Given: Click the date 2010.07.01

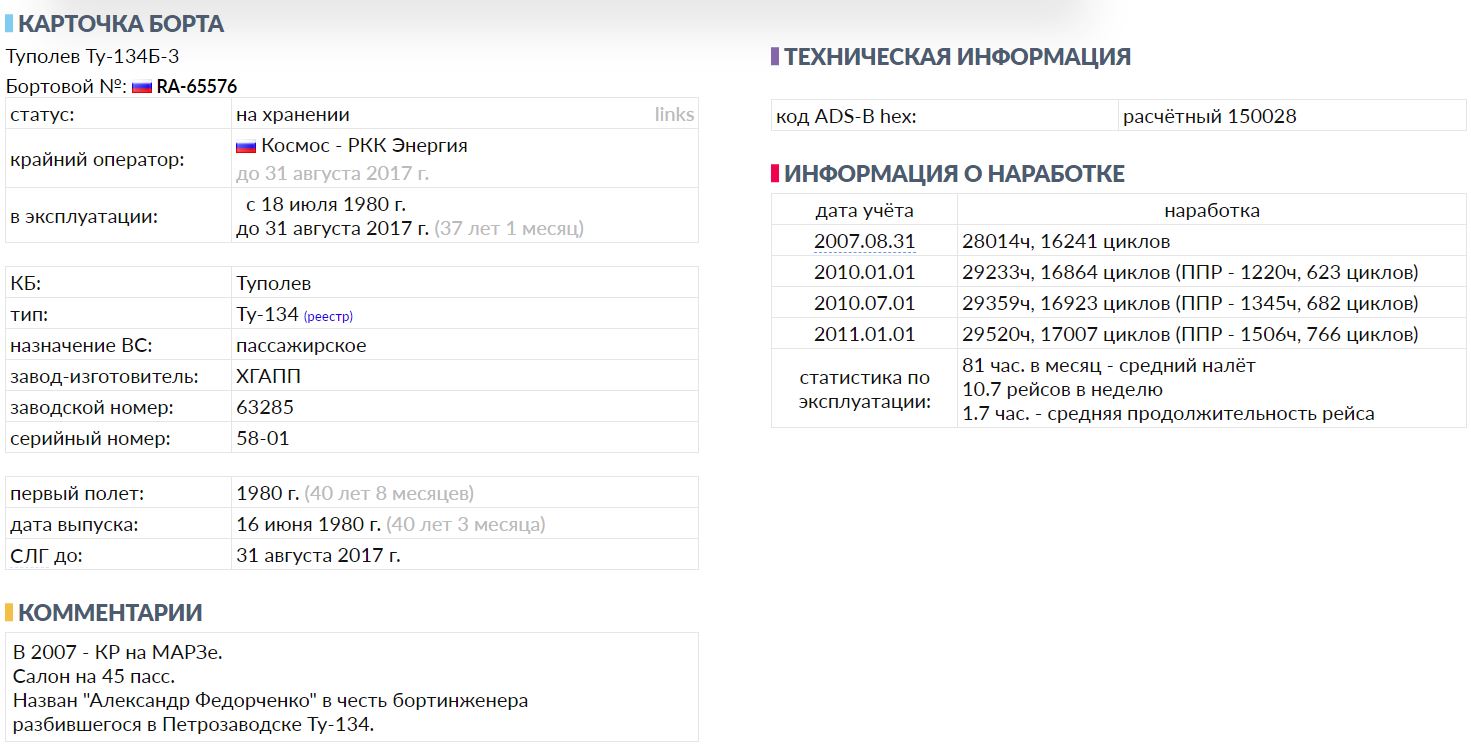Looking at the screenshot, I should 864,303.
